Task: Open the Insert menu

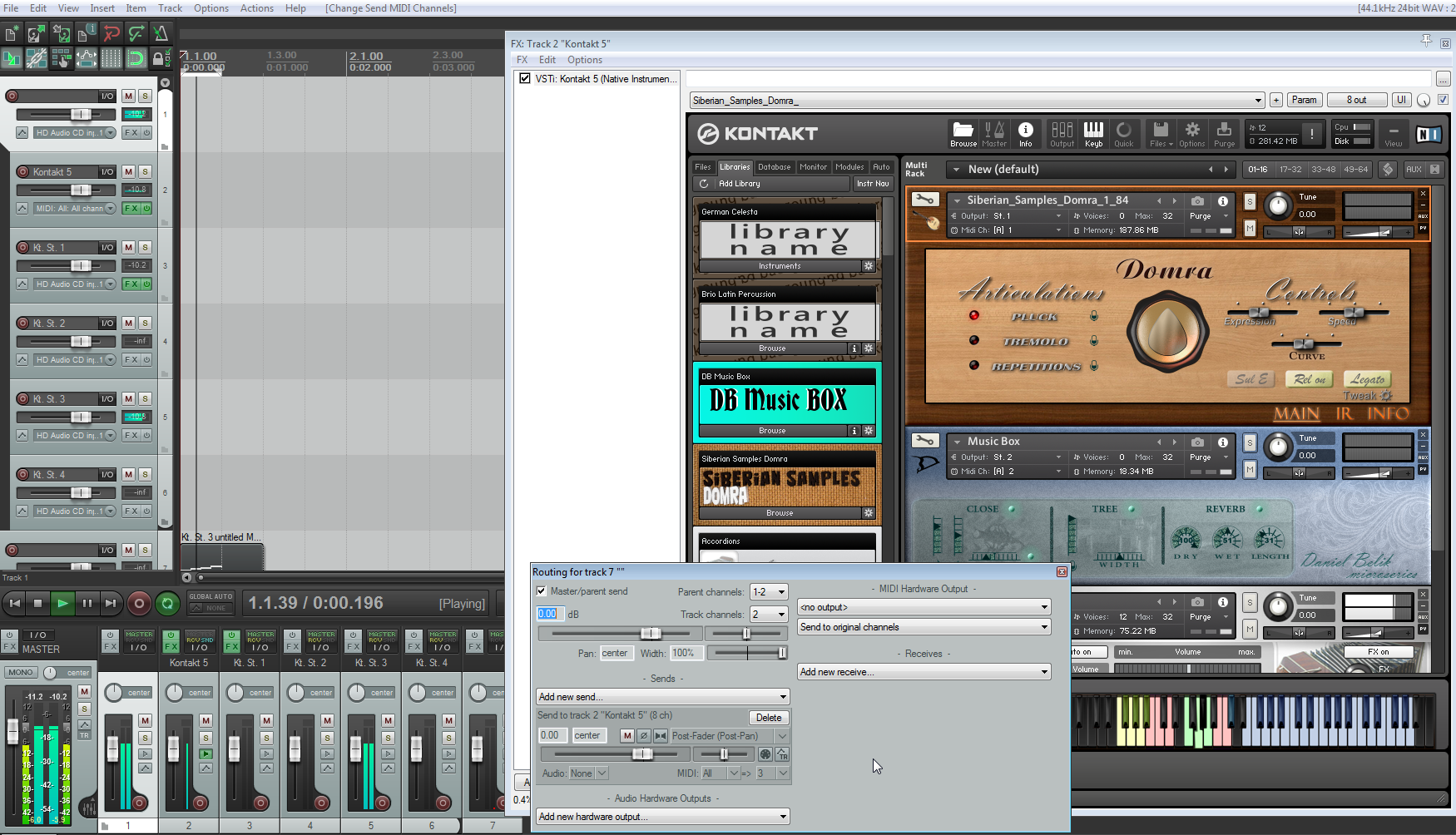Action: pos(102,8)
